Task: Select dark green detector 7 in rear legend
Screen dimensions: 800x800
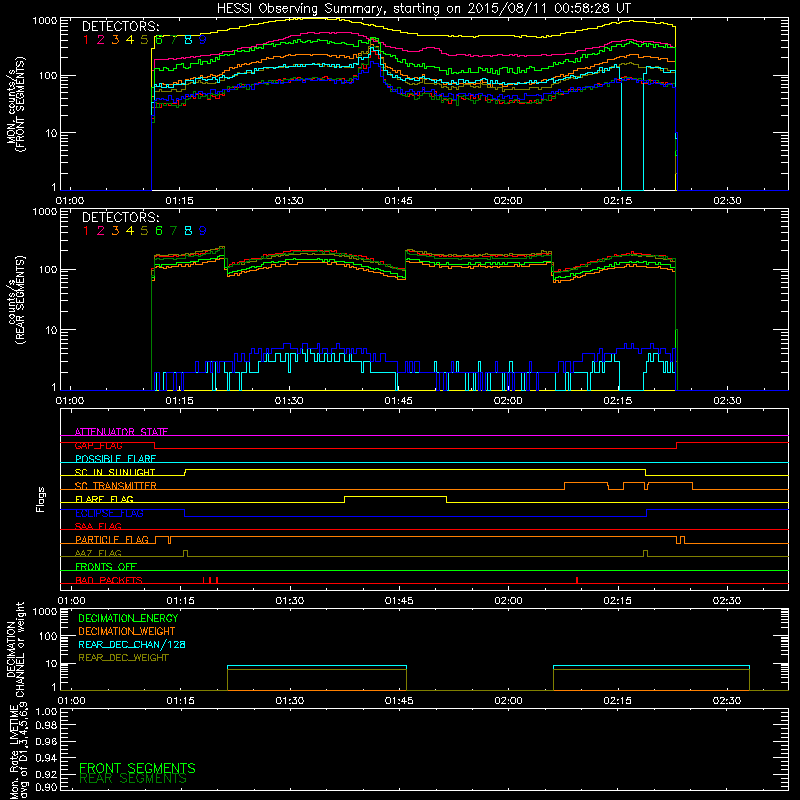Action: (173, 231)
